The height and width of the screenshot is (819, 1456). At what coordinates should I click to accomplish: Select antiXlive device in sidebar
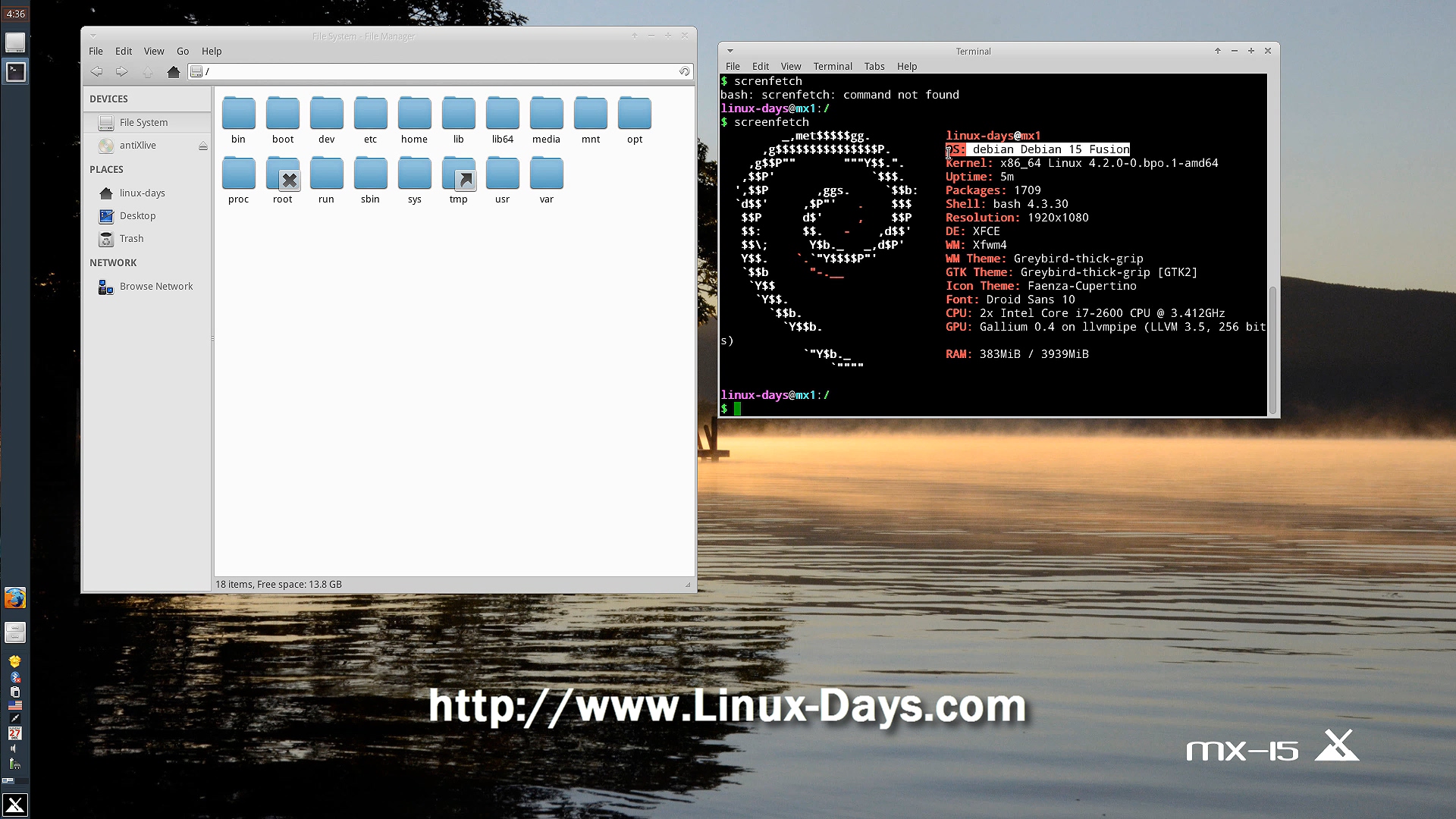139,146
